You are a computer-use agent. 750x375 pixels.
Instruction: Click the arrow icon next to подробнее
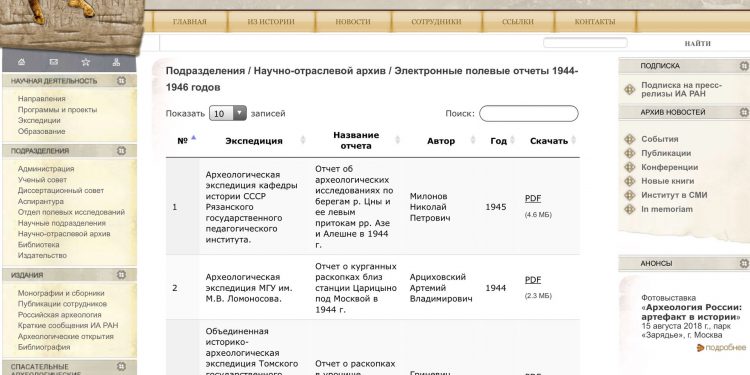[701, 348]
